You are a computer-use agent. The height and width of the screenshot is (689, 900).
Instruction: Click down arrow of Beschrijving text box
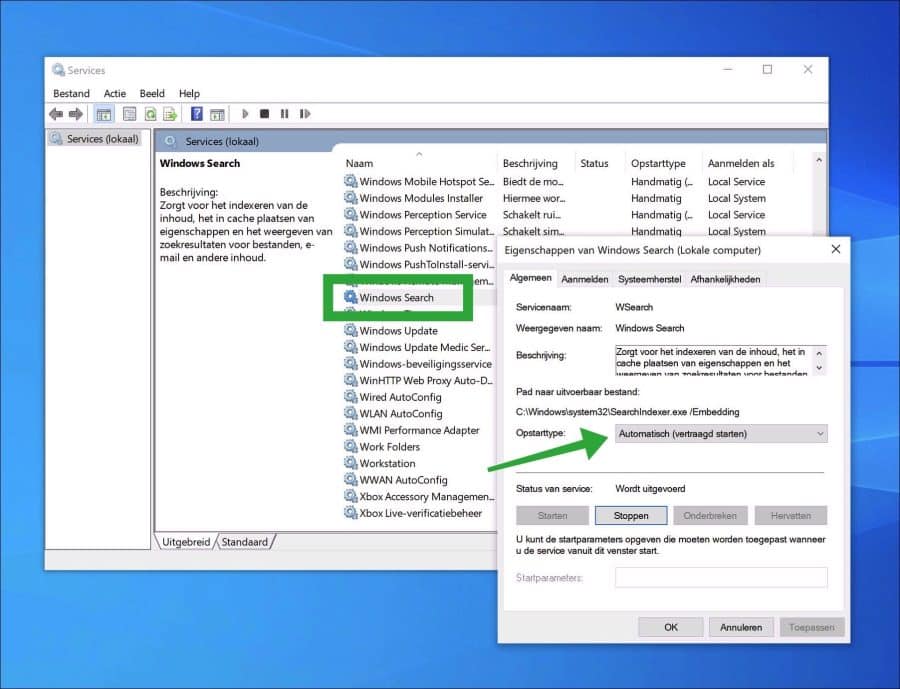[819, 368]
